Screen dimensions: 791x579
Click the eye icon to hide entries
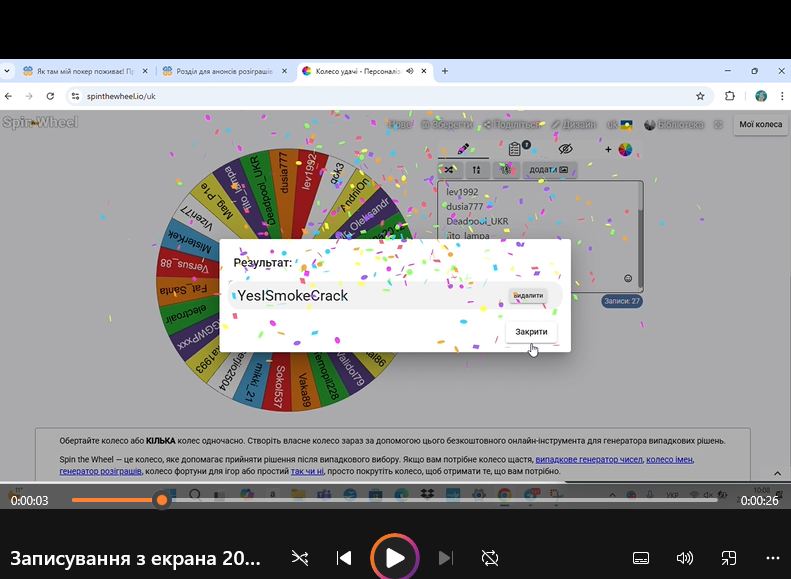pyautogui.click(x=565, y=149)
